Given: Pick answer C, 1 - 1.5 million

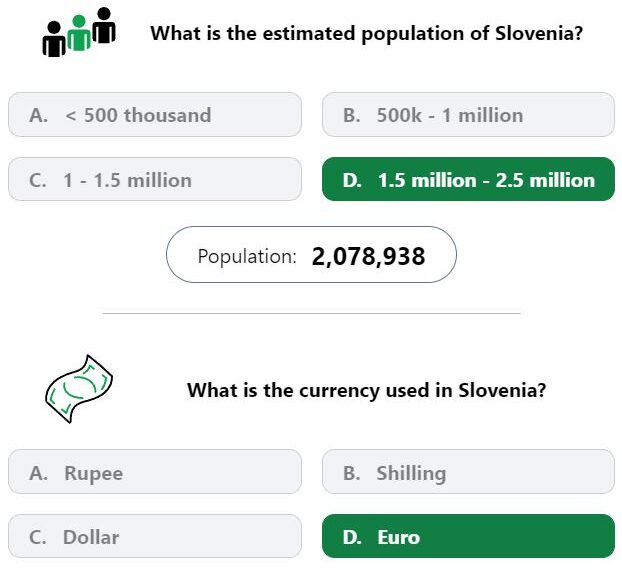Looking at the screenshot, I should point(155,179).
